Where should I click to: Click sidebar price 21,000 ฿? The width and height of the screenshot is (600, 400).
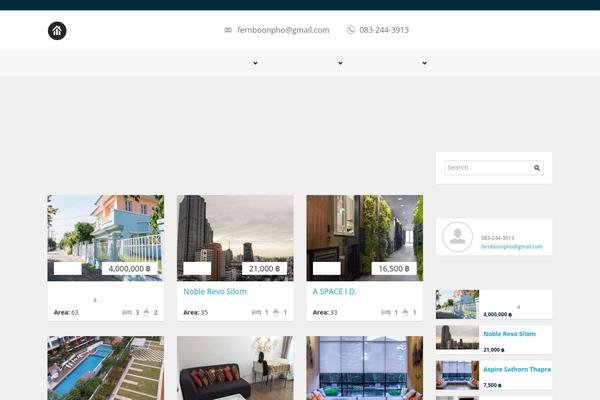(494, 350)
